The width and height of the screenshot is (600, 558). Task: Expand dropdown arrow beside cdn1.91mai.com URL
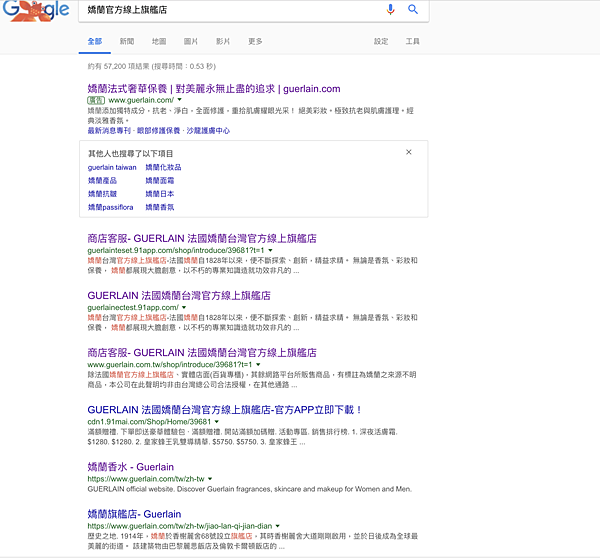tap(217, 421)
